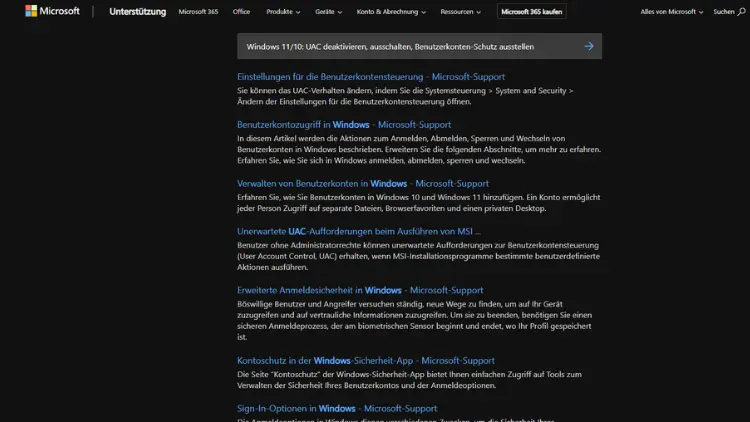Image resolution: width=750 pixels, height=422 pixels.
Task: Open Verwalten von Benutzerkonten in Windows result
Action: coord(363,183)
